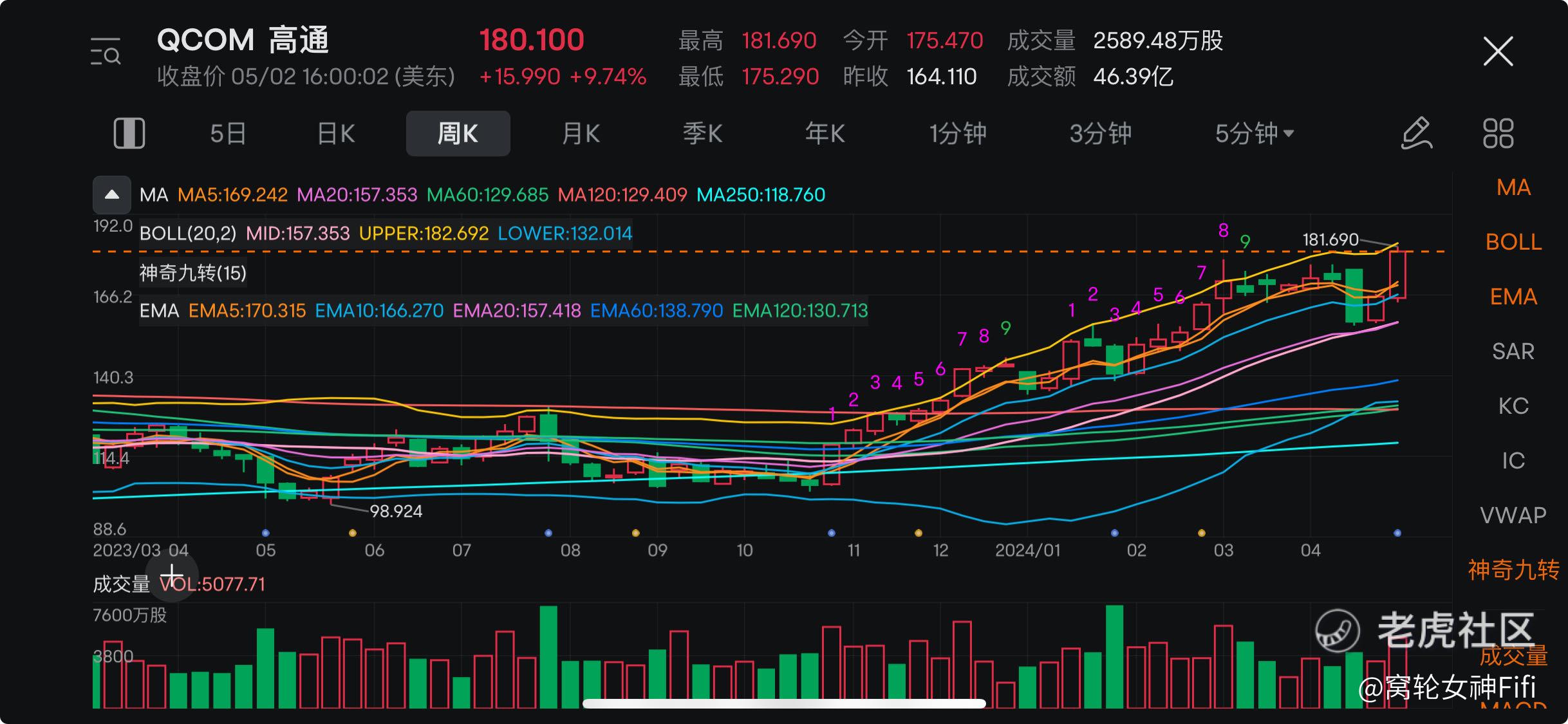This screenshot has width=1568, height=724.
Task: Click the 最高 181.690 value in header
Action: click(x=747, y=41)
